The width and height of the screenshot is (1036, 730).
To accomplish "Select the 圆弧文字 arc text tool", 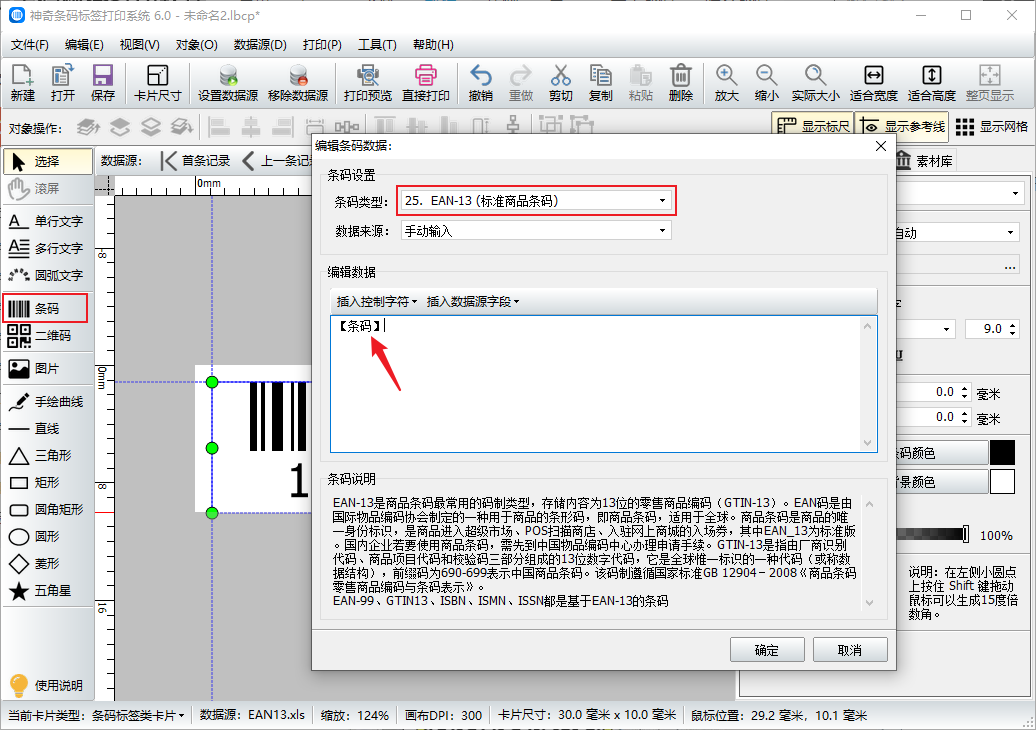I will pos(48,275).
